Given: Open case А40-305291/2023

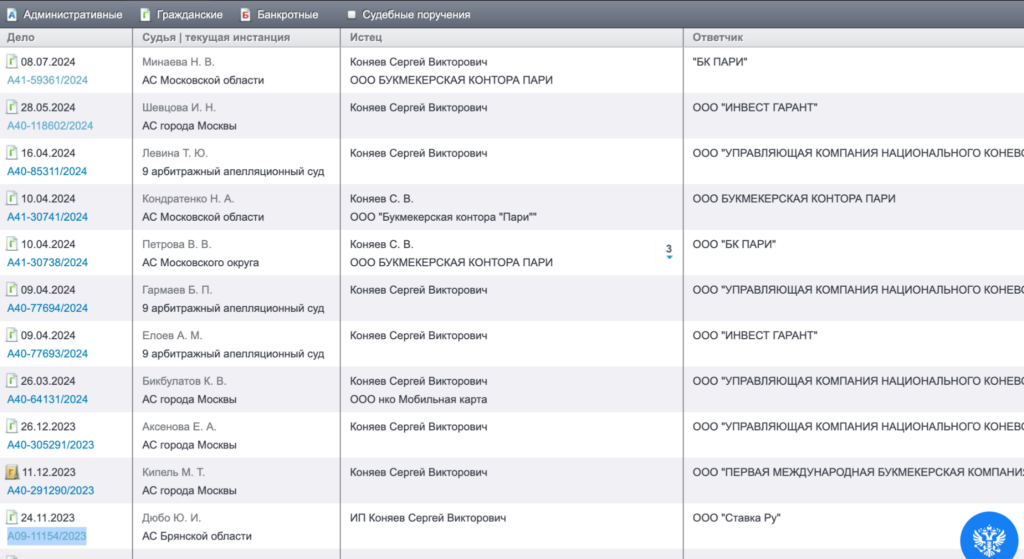Looking at the screenshot, I should click(x=50, y=445).
